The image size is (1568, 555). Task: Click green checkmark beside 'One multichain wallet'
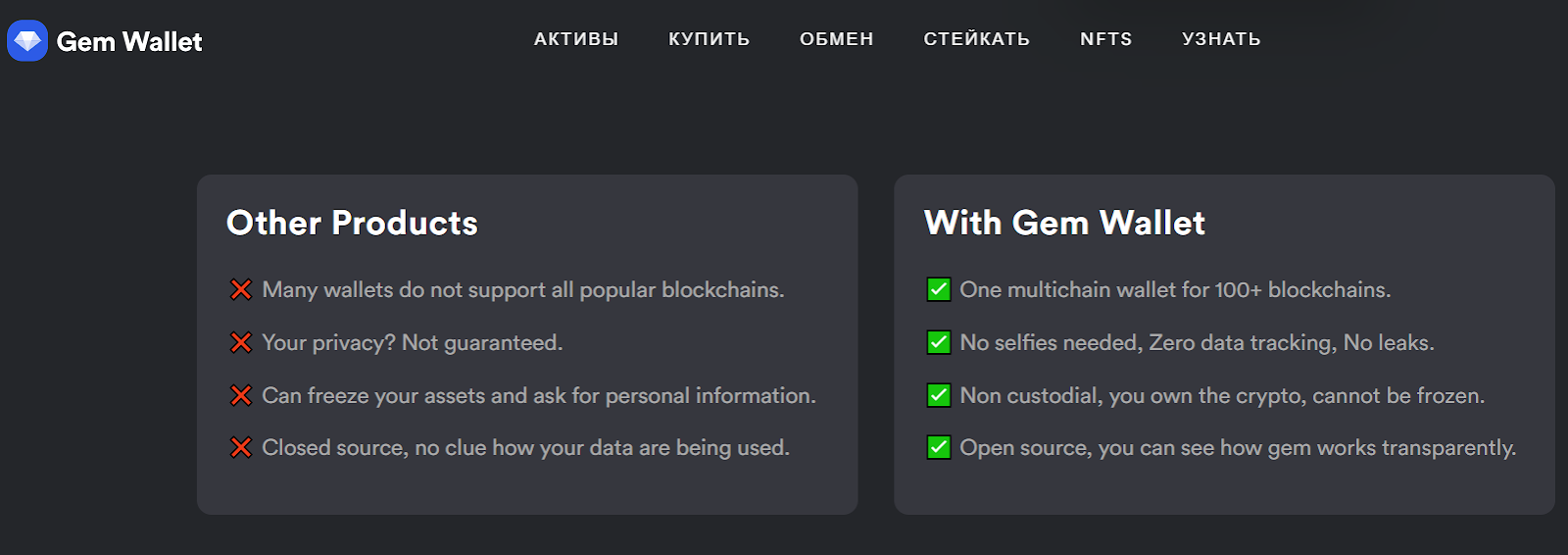click(939, 289)
